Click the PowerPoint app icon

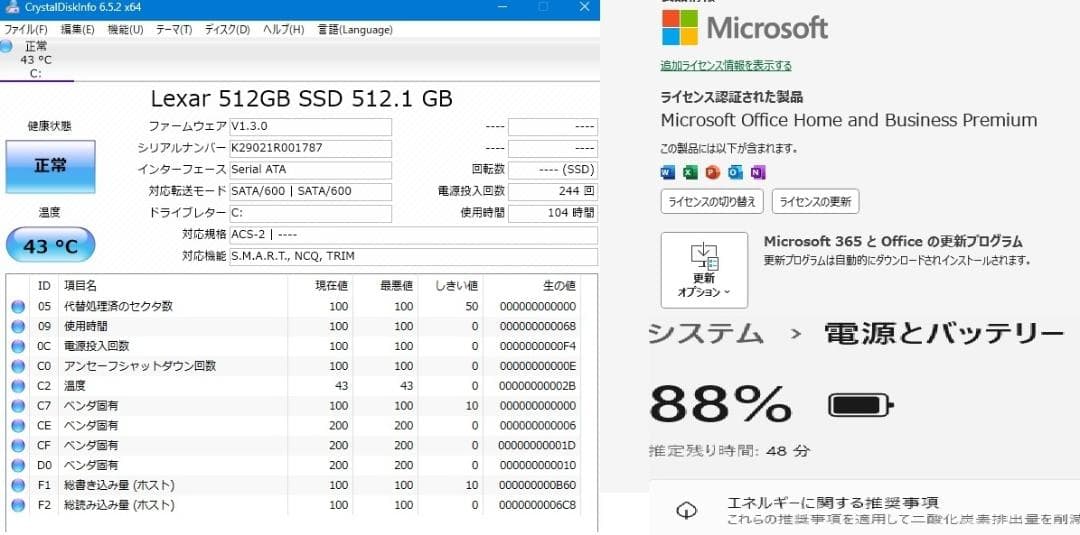pos(713,172)
